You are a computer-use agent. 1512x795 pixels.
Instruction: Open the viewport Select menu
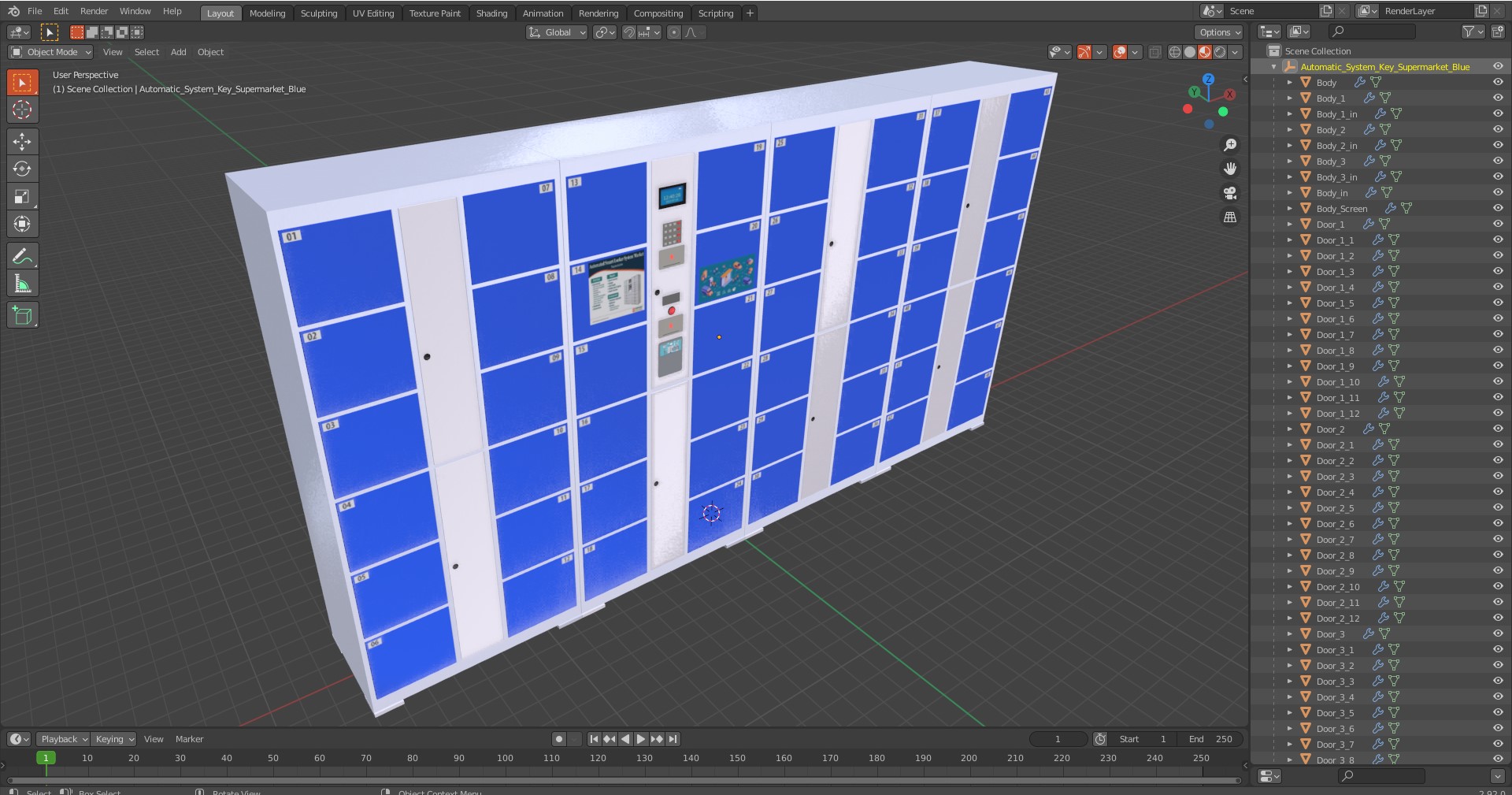(x=146, y=52)
